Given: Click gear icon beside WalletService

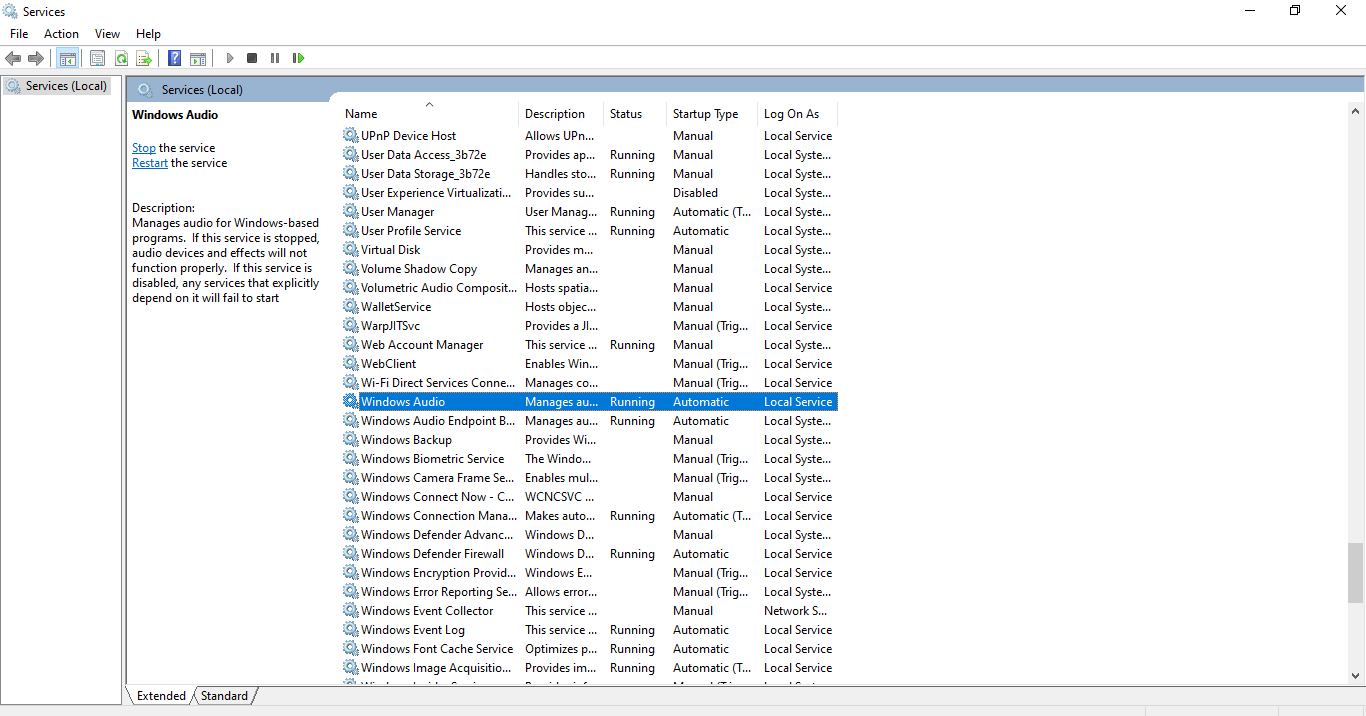Looking at the screenshot, I should point(350,306).
